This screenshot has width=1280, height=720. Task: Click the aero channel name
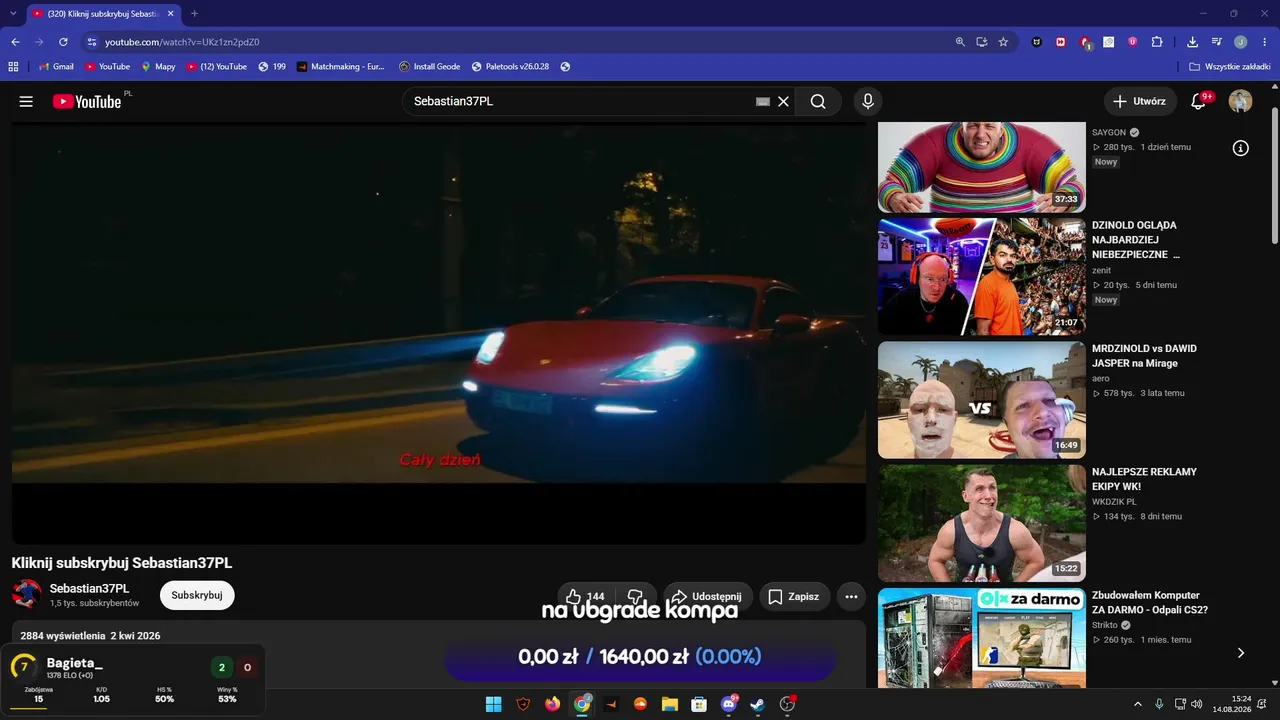point(1101,378)
